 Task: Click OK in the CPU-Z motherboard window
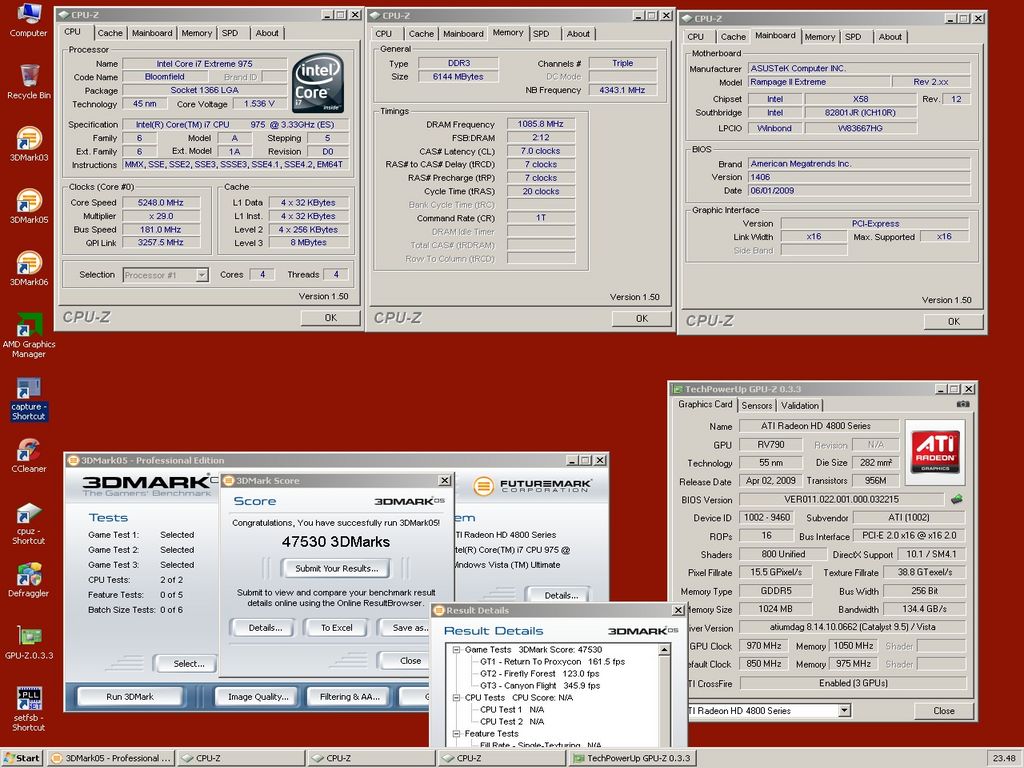[953, 321]
